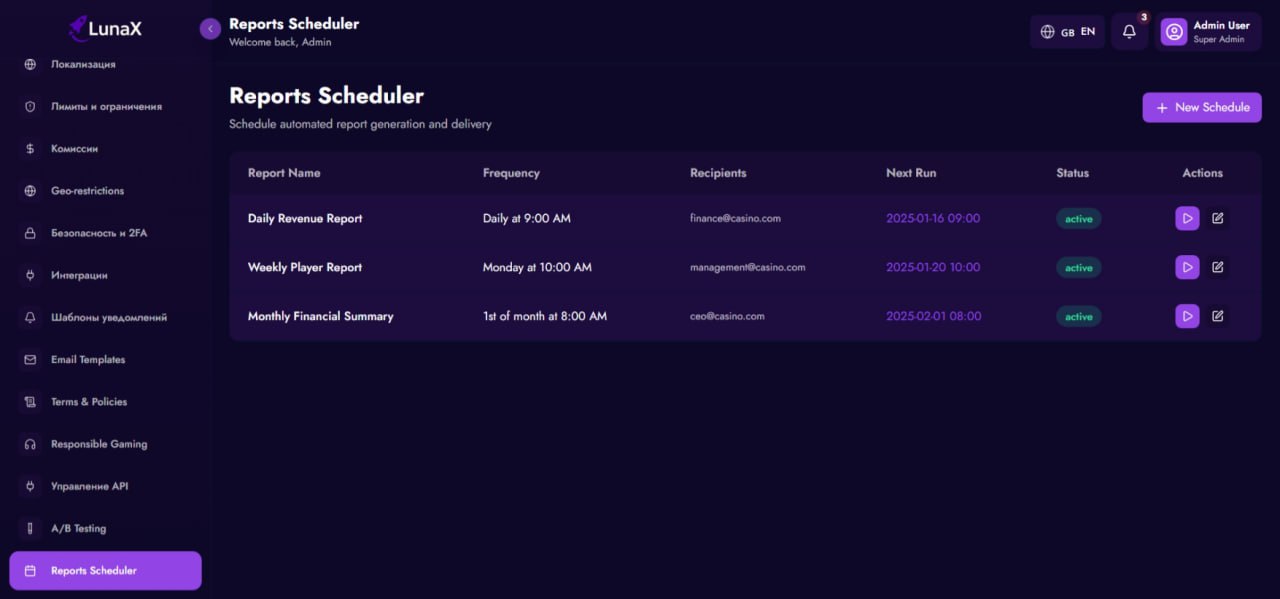
Task: Click the LunaX logo
Action: click(x=105, y=28)
